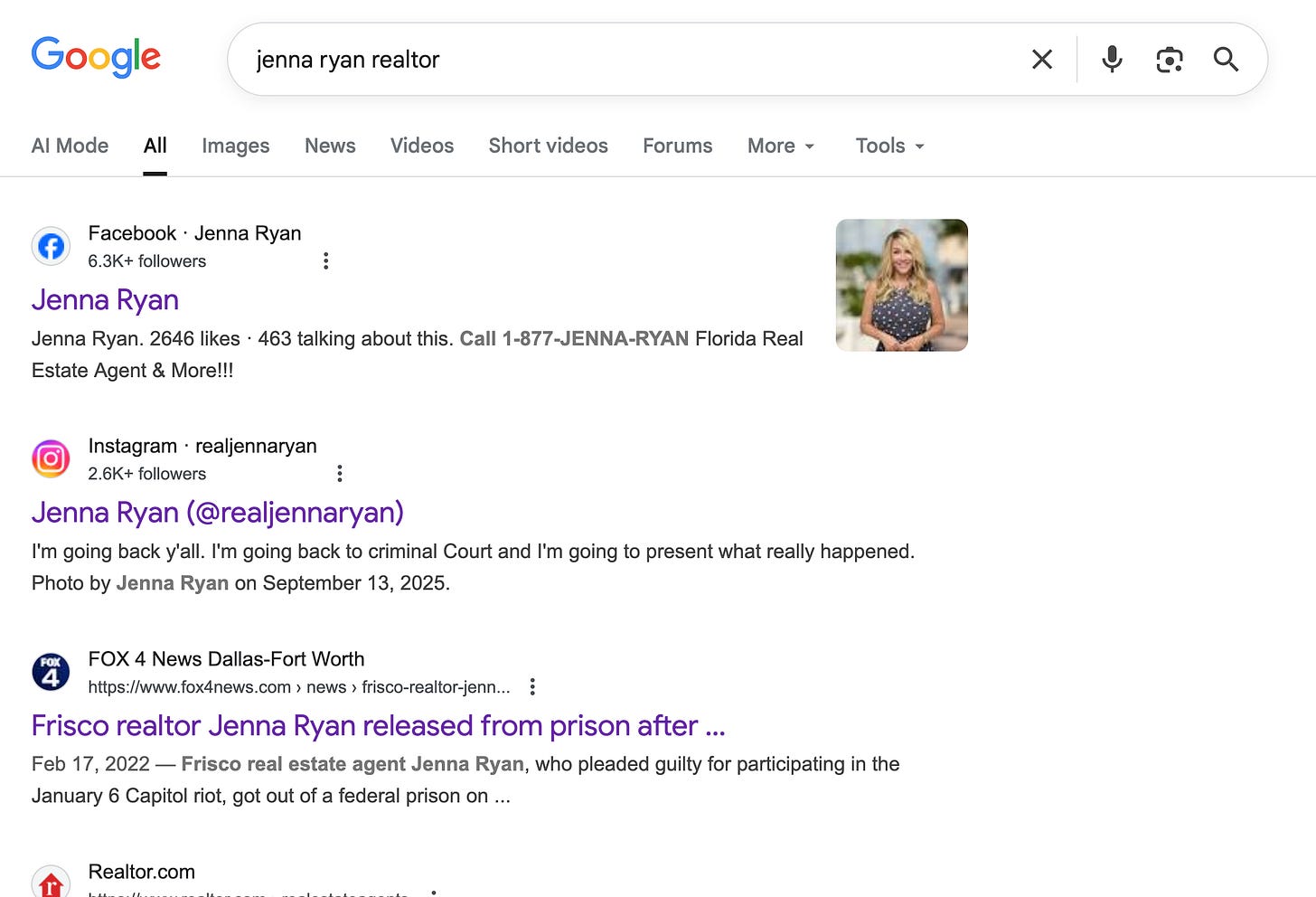Open the Forums tab
Screen dimensions: 1316x897
[678, 146]
